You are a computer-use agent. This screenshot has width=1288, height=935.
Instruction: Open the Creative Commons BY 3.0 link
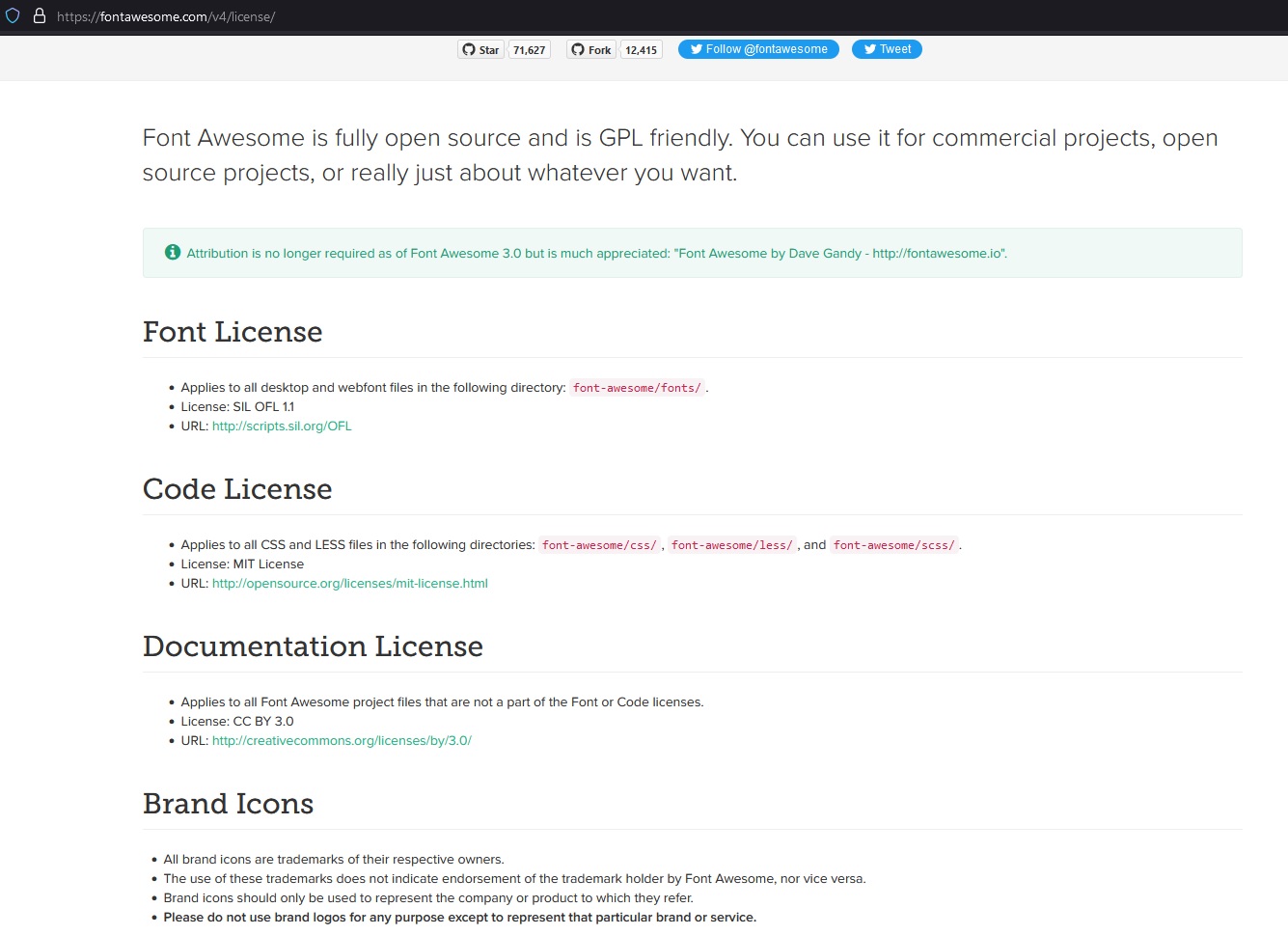(x=342, y=741)
